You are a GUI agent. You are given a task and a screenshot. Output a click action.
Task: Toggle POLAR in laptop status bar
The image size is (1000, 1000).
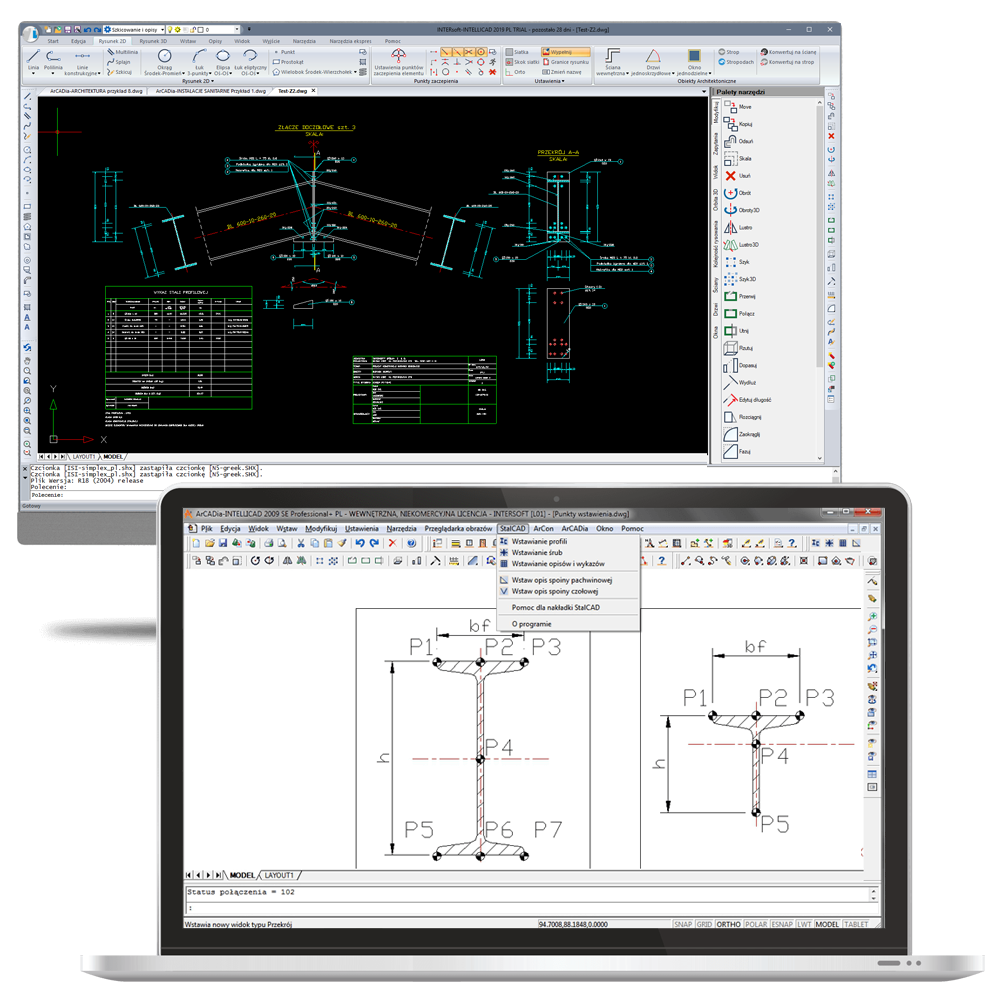tap(756, 925)
